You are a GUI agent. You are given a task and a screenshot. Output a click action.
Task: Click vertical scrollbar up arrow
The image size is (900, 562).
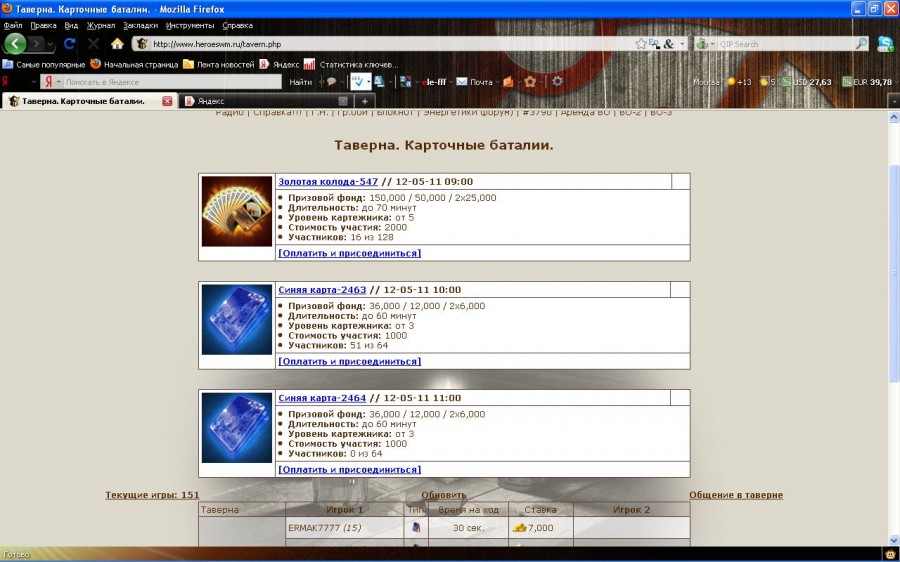[894, 117]
